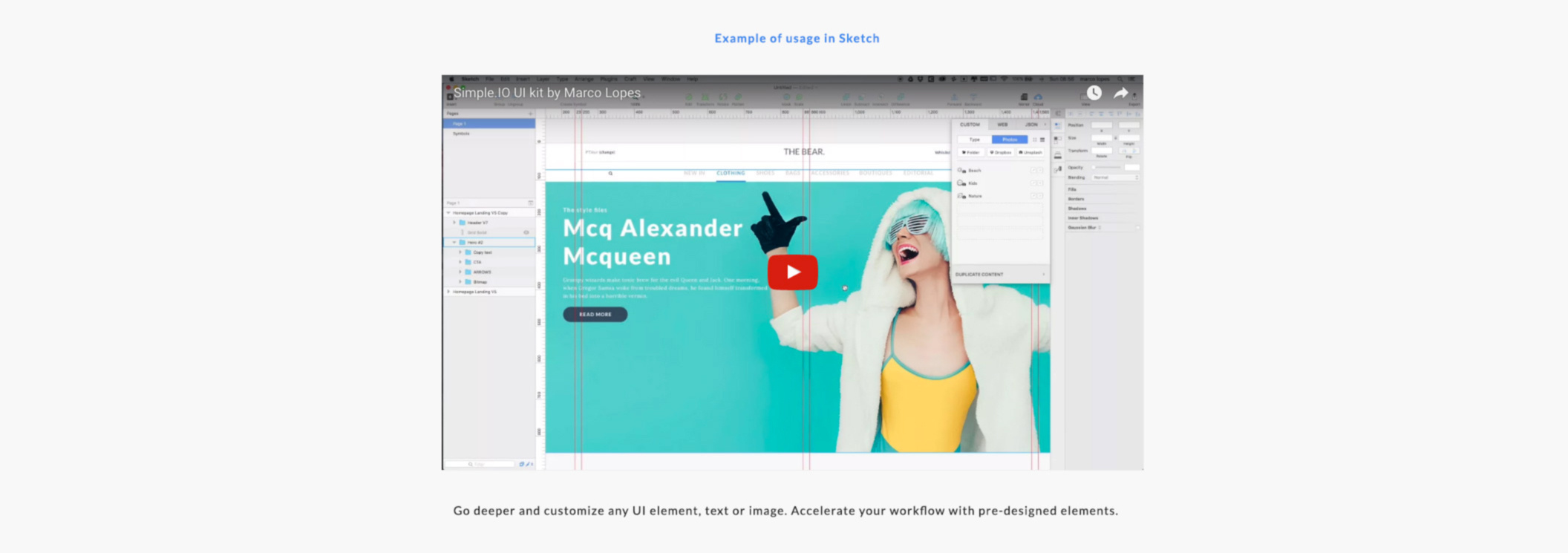The height and width of the screenshot is (553, 1568).
Task: Collapse the Hero #2 layer group
Action: (x=454, y=243)
